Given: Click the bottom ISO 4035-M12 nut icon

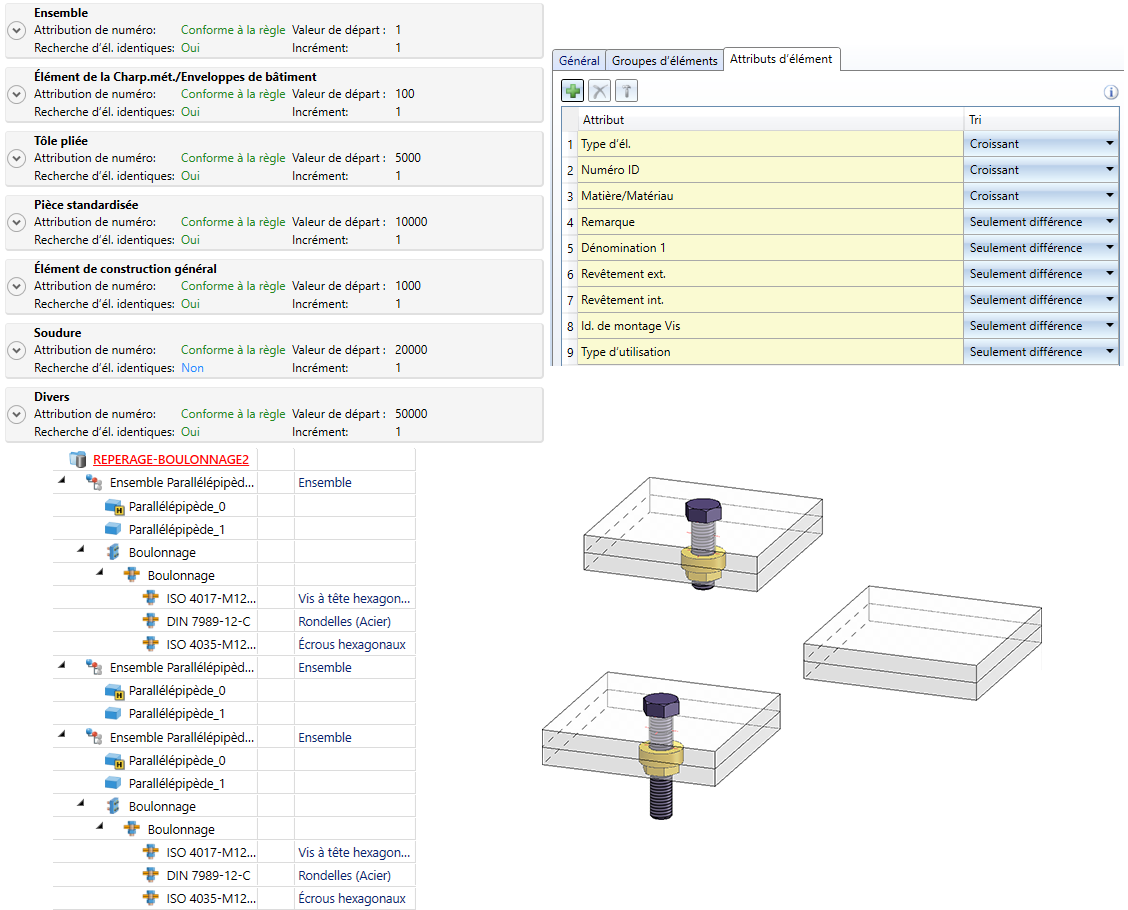Looking at the screenshot, I should [x=151, y=899].
